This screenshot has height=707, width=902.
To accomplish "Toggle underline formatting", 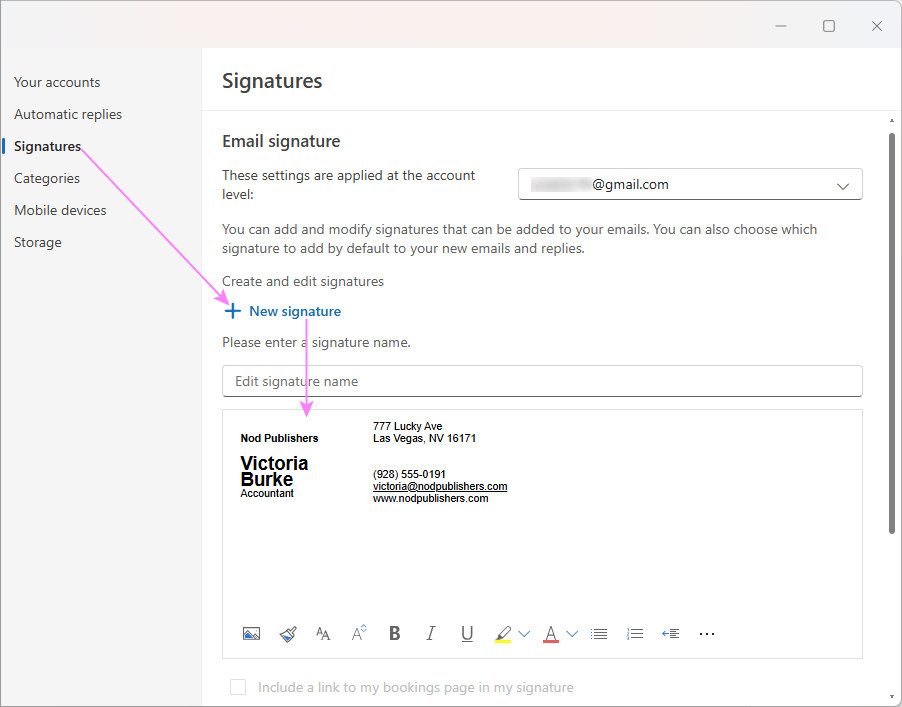I will click(x=467, y=634).
